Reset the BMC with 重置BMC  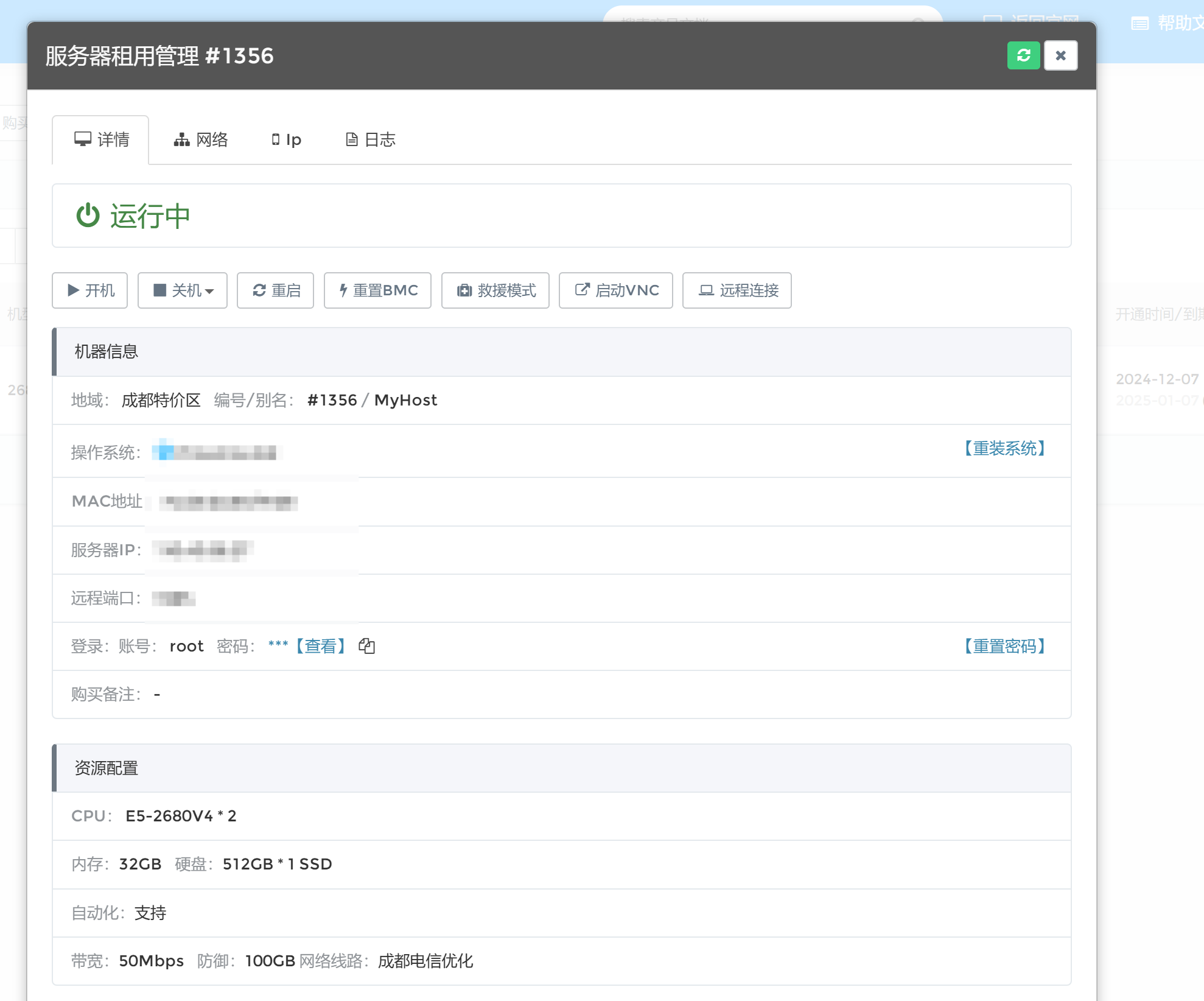[x=377, y=290]
